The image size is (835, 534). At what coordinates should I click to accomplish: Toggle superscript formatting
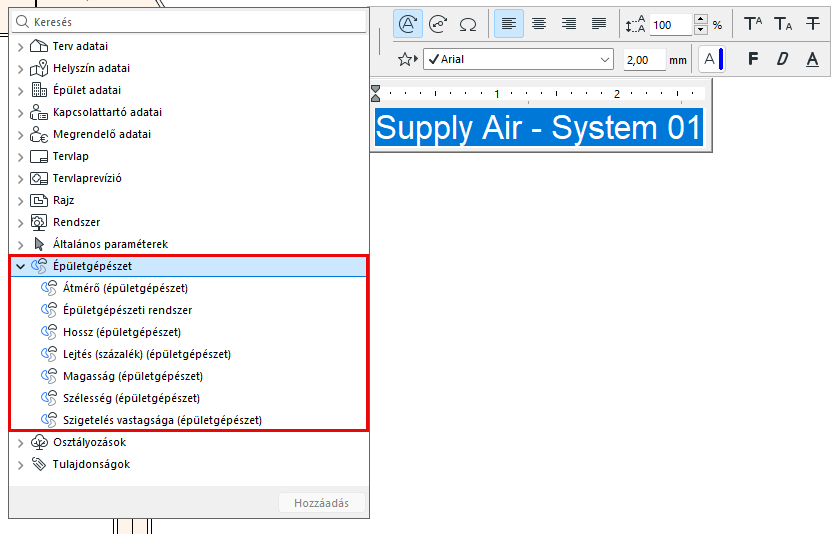click(753, 24)
